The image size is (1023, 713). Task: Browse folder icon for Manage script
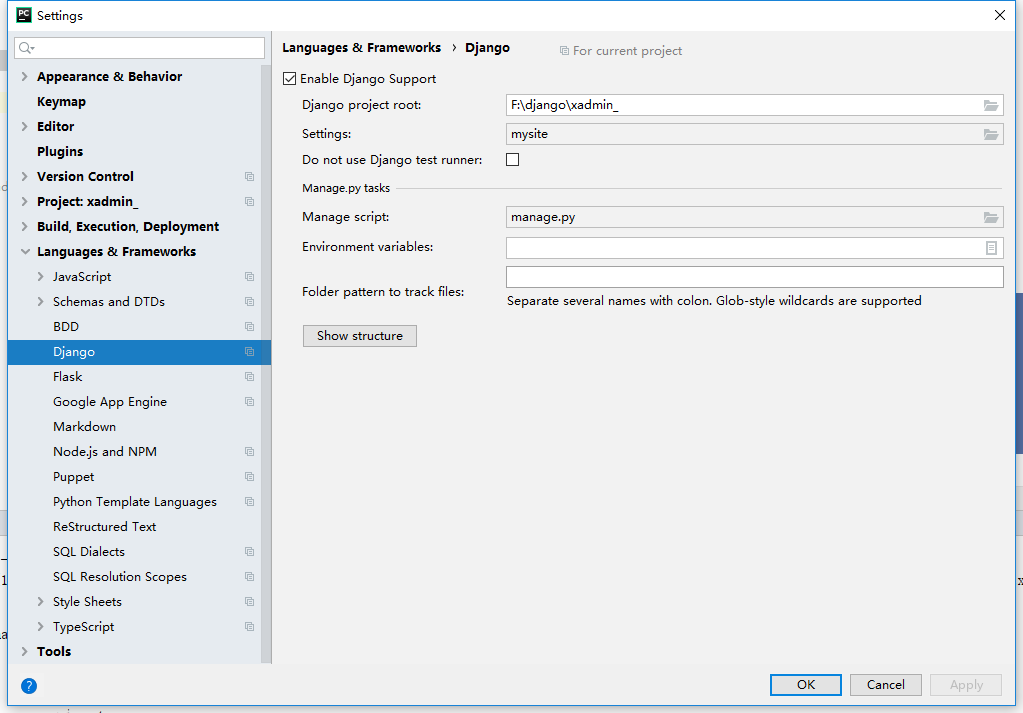990,217
